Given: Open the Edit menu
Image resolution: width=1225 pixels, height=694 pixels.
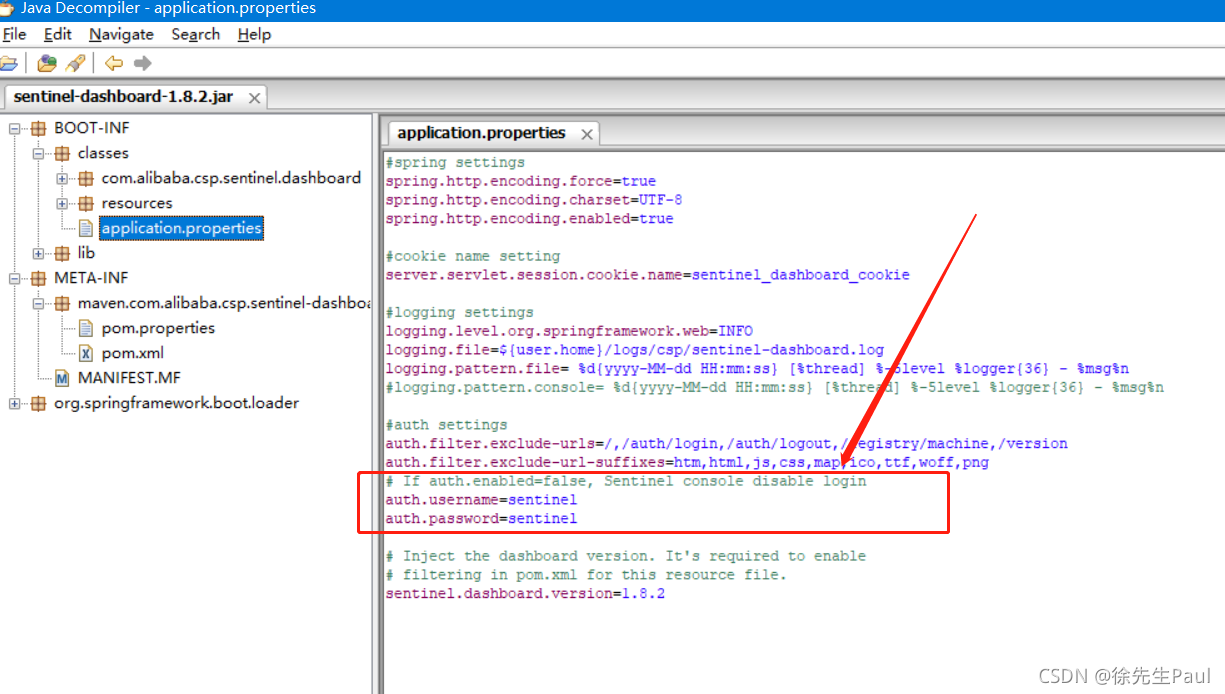Looking at the screenshot, I should coord(58,34).
